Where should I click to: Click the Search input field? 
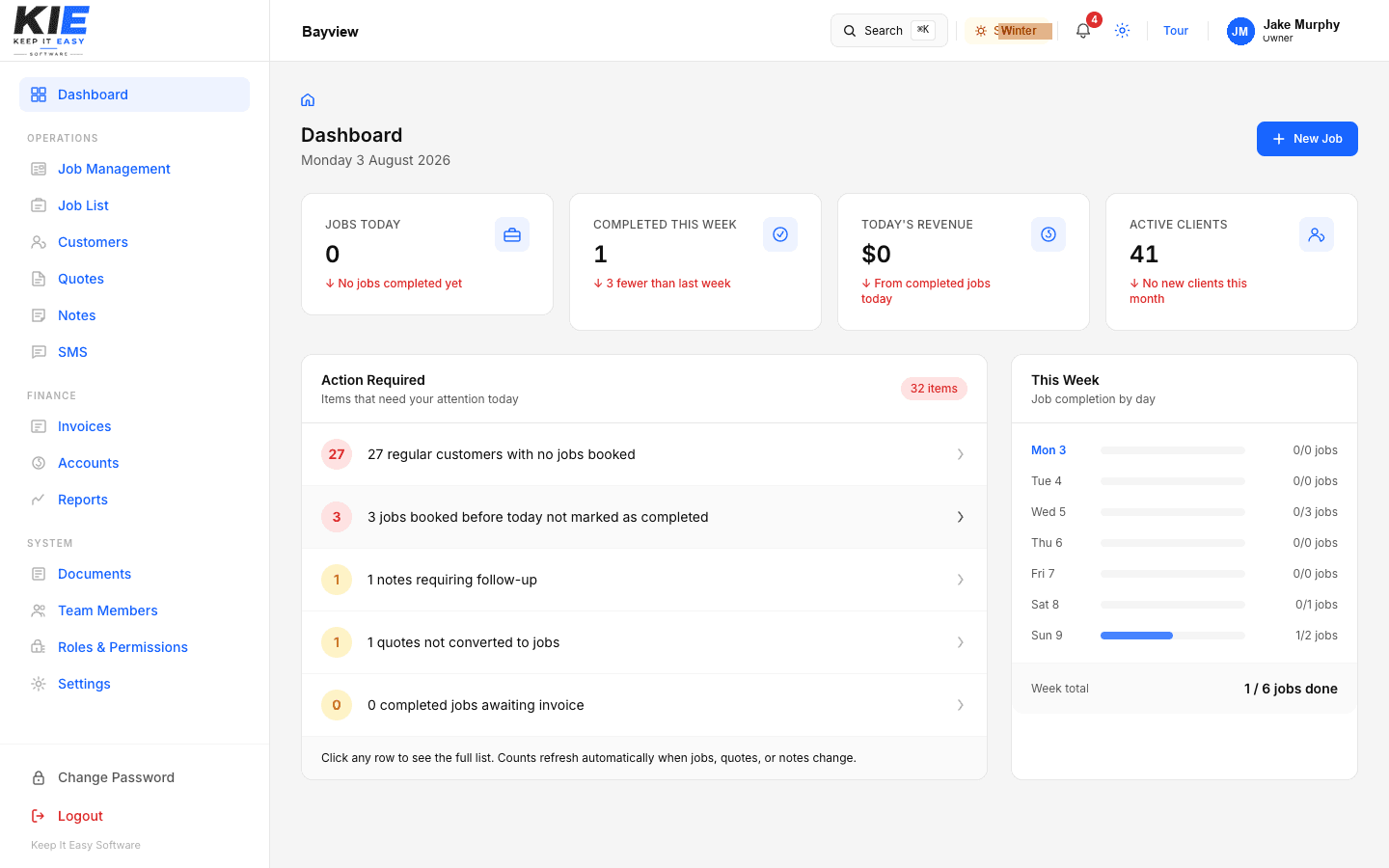click(889, 31)
